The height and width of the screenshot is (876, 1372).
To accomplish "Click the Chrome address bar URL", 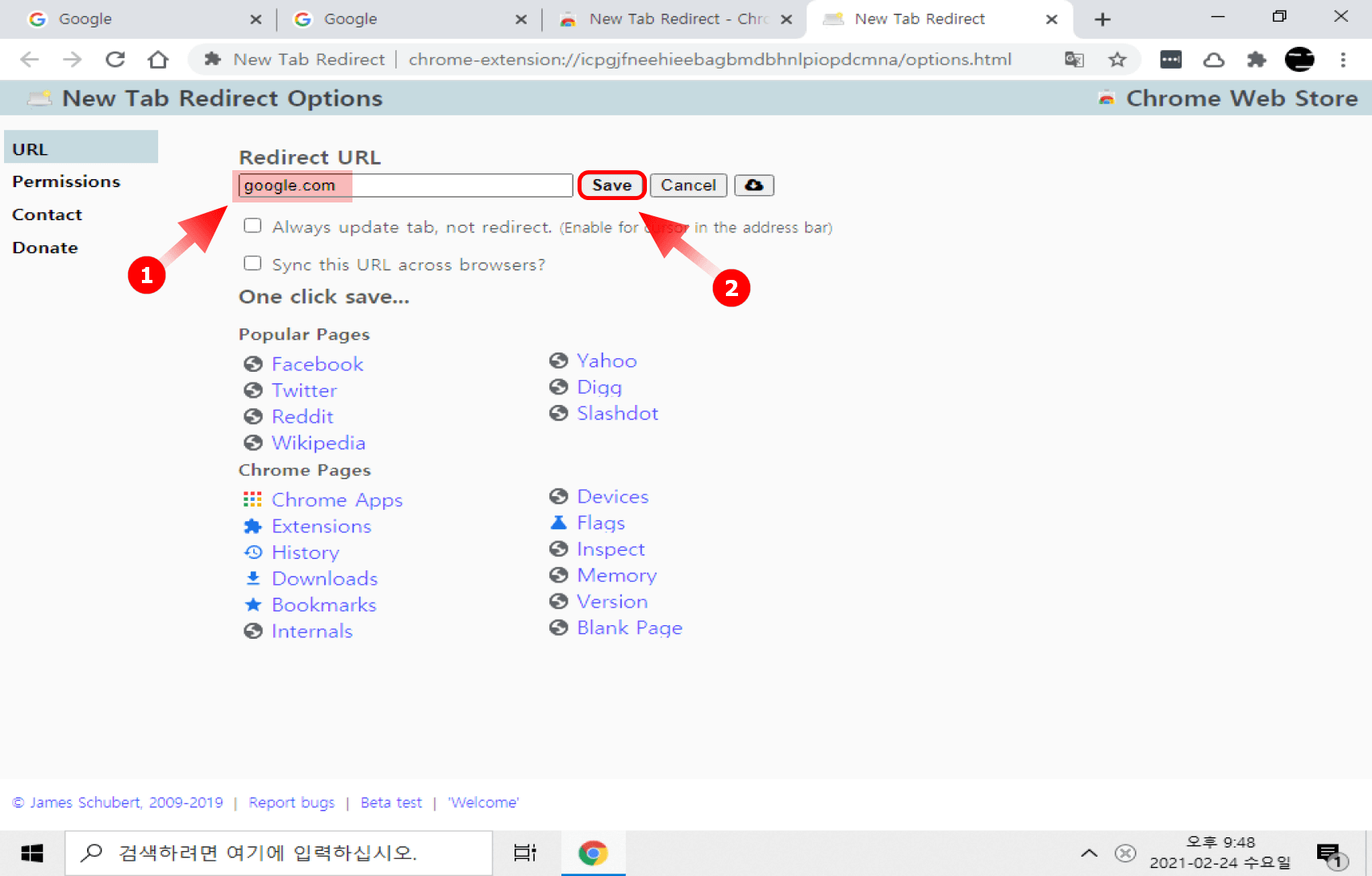I will [x=710, y=60].
